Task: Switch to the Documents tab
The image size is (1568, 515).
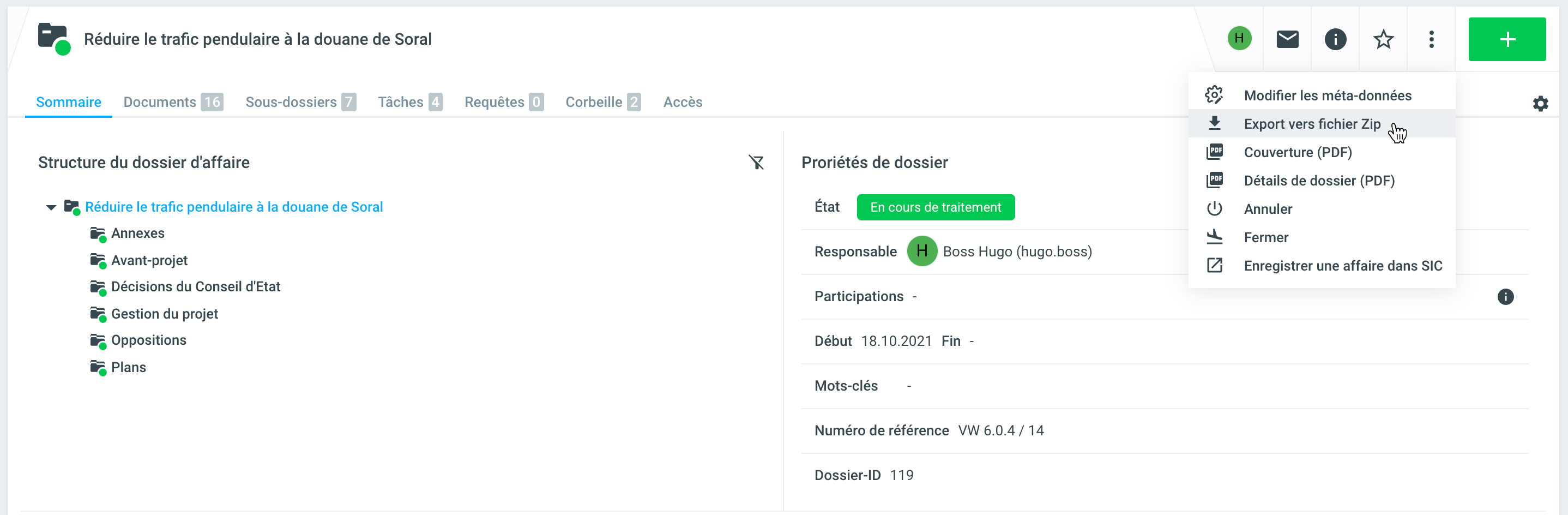Action: [172, 102]
